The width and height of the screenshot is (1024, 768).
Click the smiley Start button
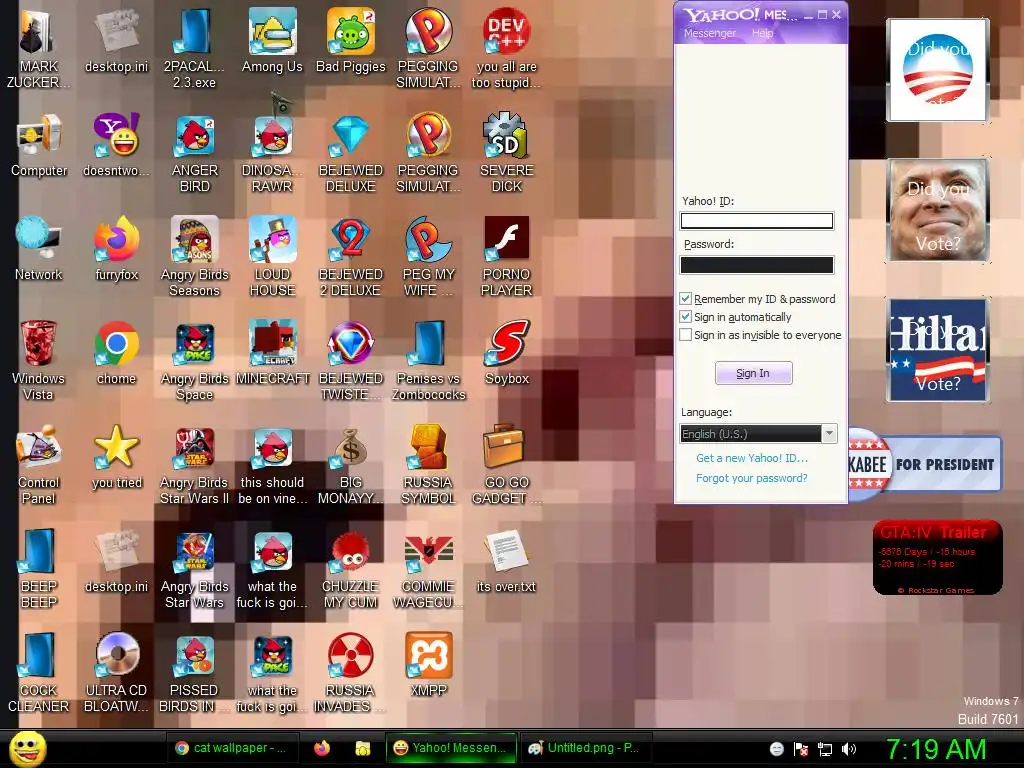click(27, 748)
